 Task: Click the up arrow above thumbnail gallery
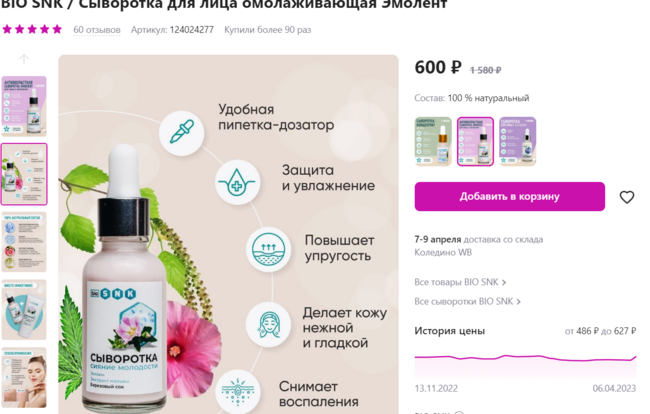pyautogui.click(x=24, y=60)
